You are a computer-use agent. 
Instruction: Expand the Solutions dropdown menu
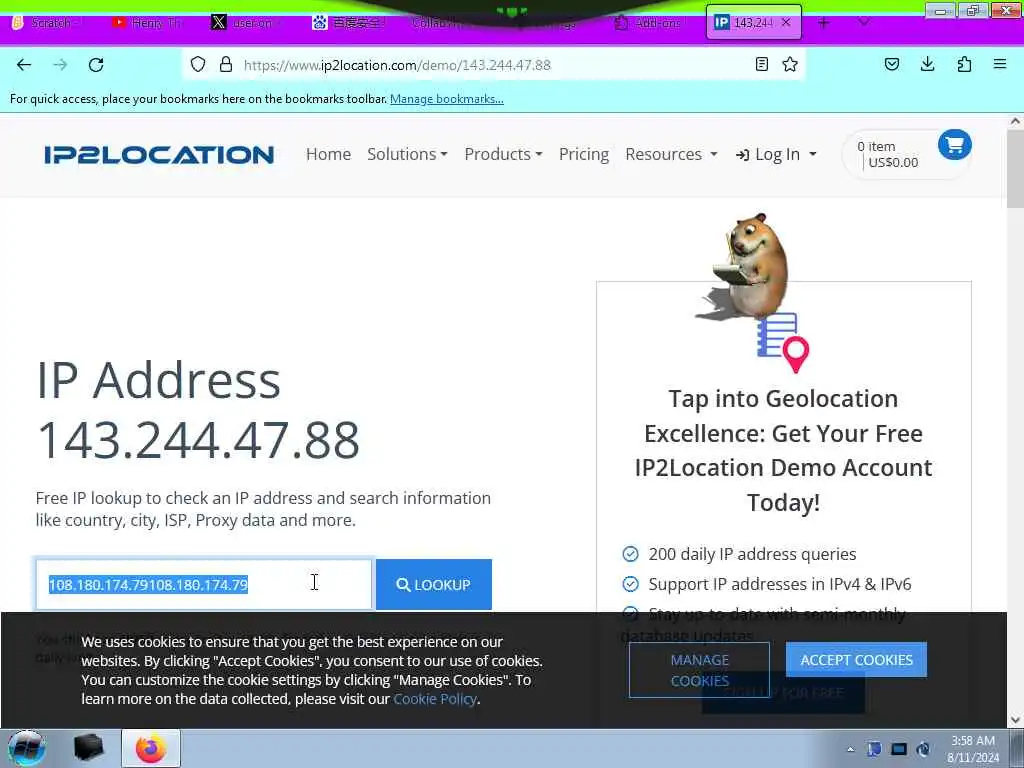pos(407,154)
